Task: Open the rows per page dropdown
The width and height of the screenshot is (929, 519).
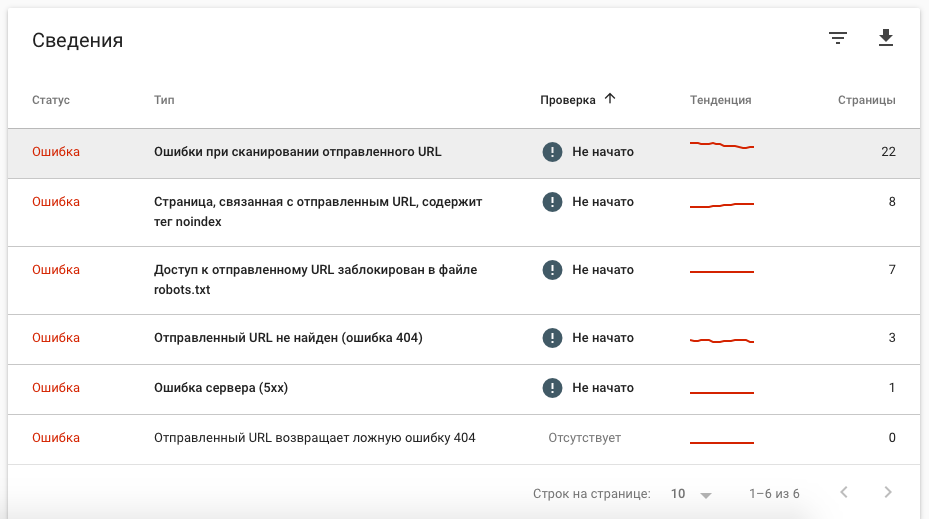Action: (692, 494)
